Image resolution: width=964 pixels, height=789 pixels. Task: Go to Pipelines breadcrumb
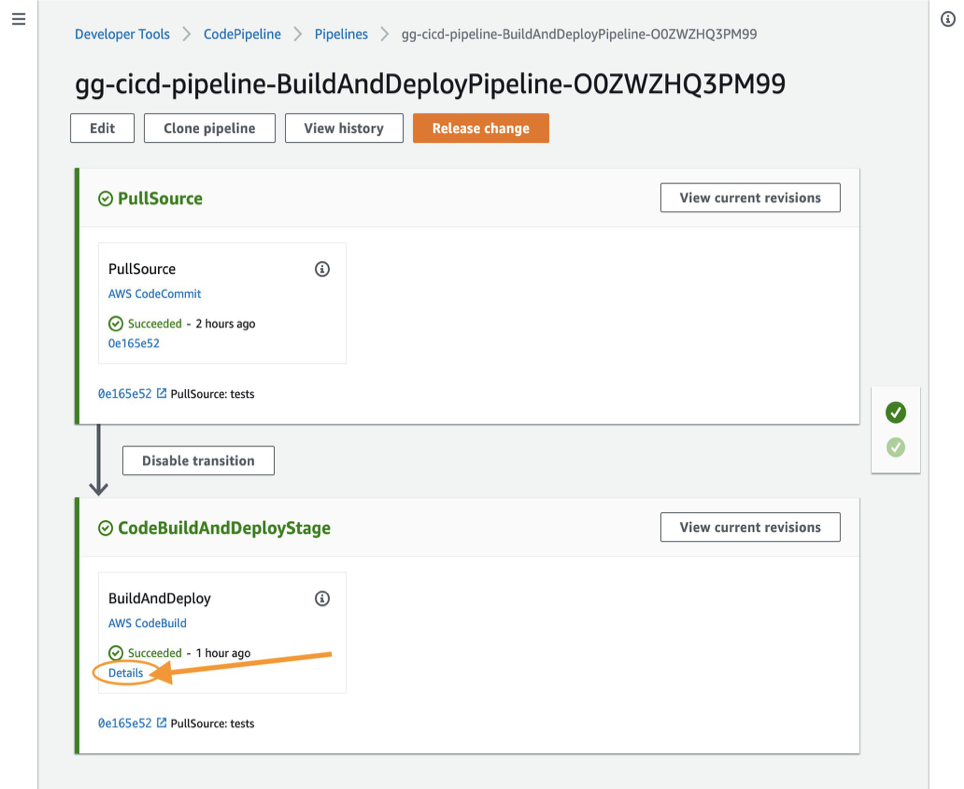(x=341, y=34)
